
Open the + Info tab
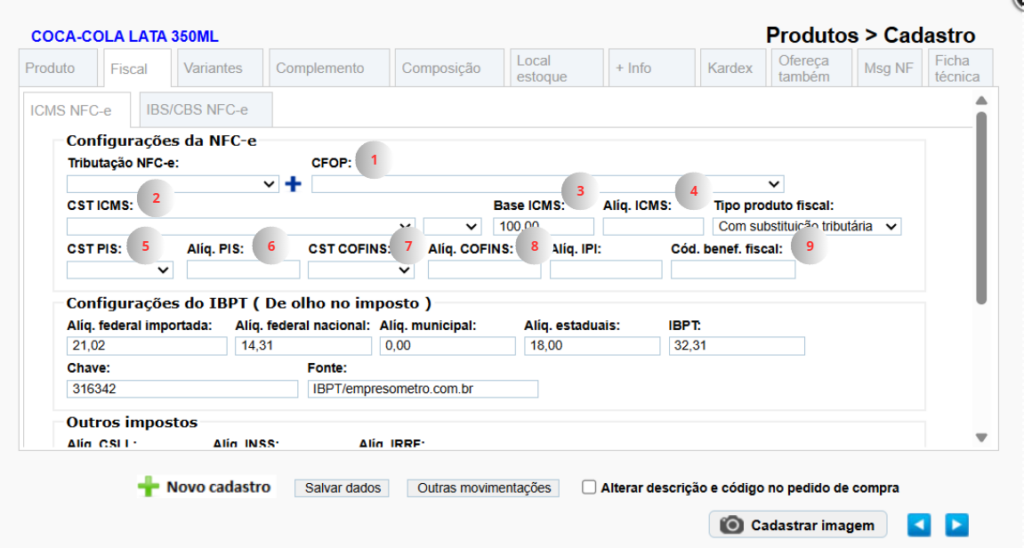click(x=652, y=68)
